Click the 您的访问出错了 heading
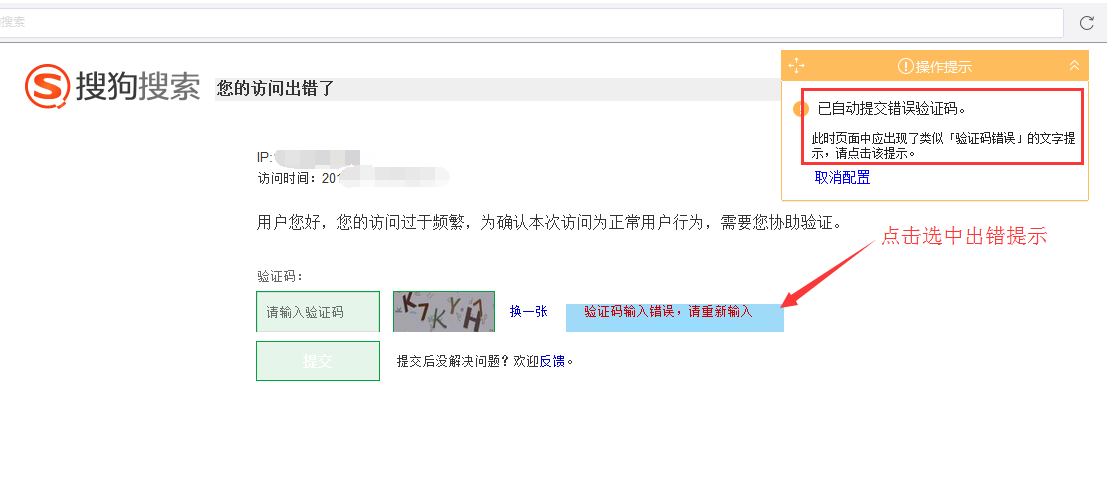Image resolution: width=1109 pixels, height=484 pixels. [x=274, y=88]
